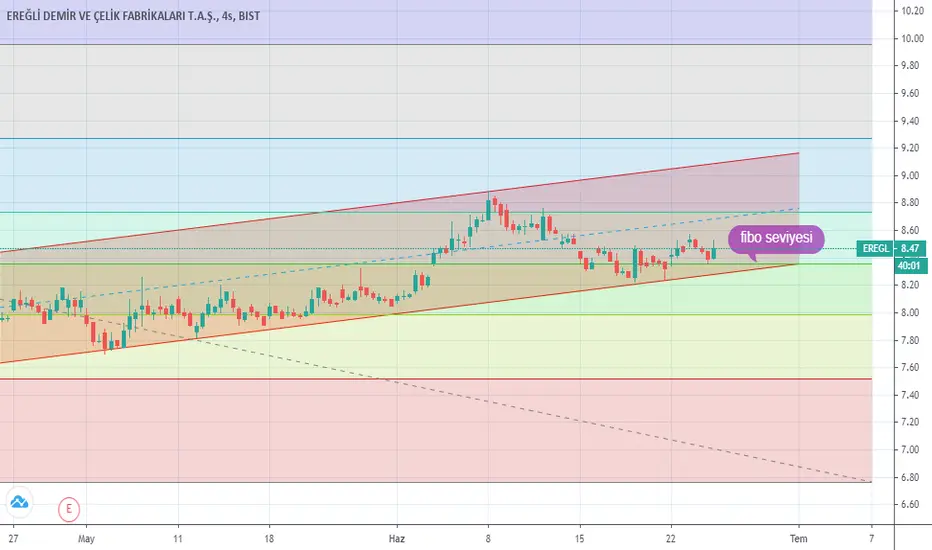Viewport: 932px width, 550px height.
Task: Click the 9.00 price axis label
Action: (911, 175)
